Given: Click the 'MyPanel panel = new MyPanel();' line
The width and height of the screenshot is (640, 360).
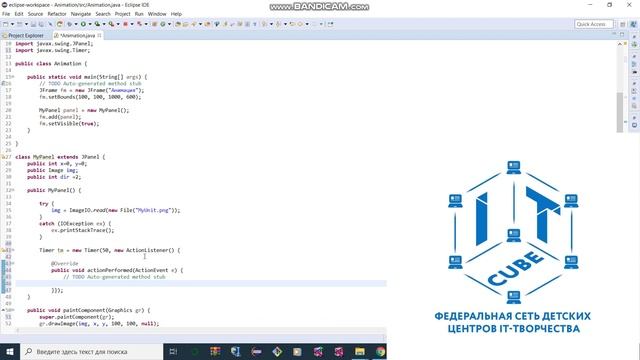Looking at the screenshot, I should click(x=84, y=110).
